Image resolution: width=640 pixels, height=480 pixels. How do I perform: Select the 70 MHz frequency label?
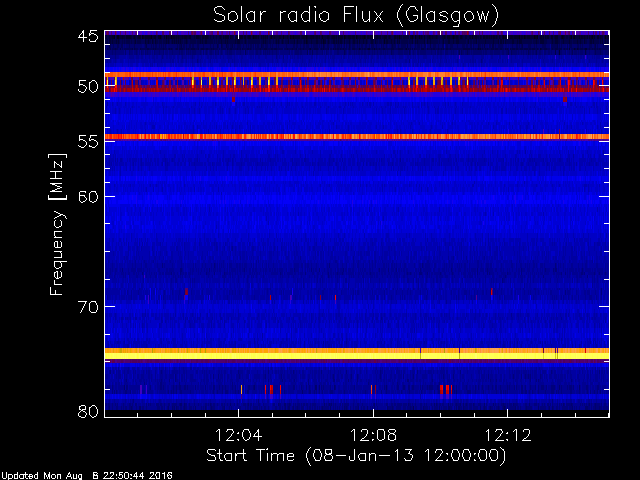point(88,307)
